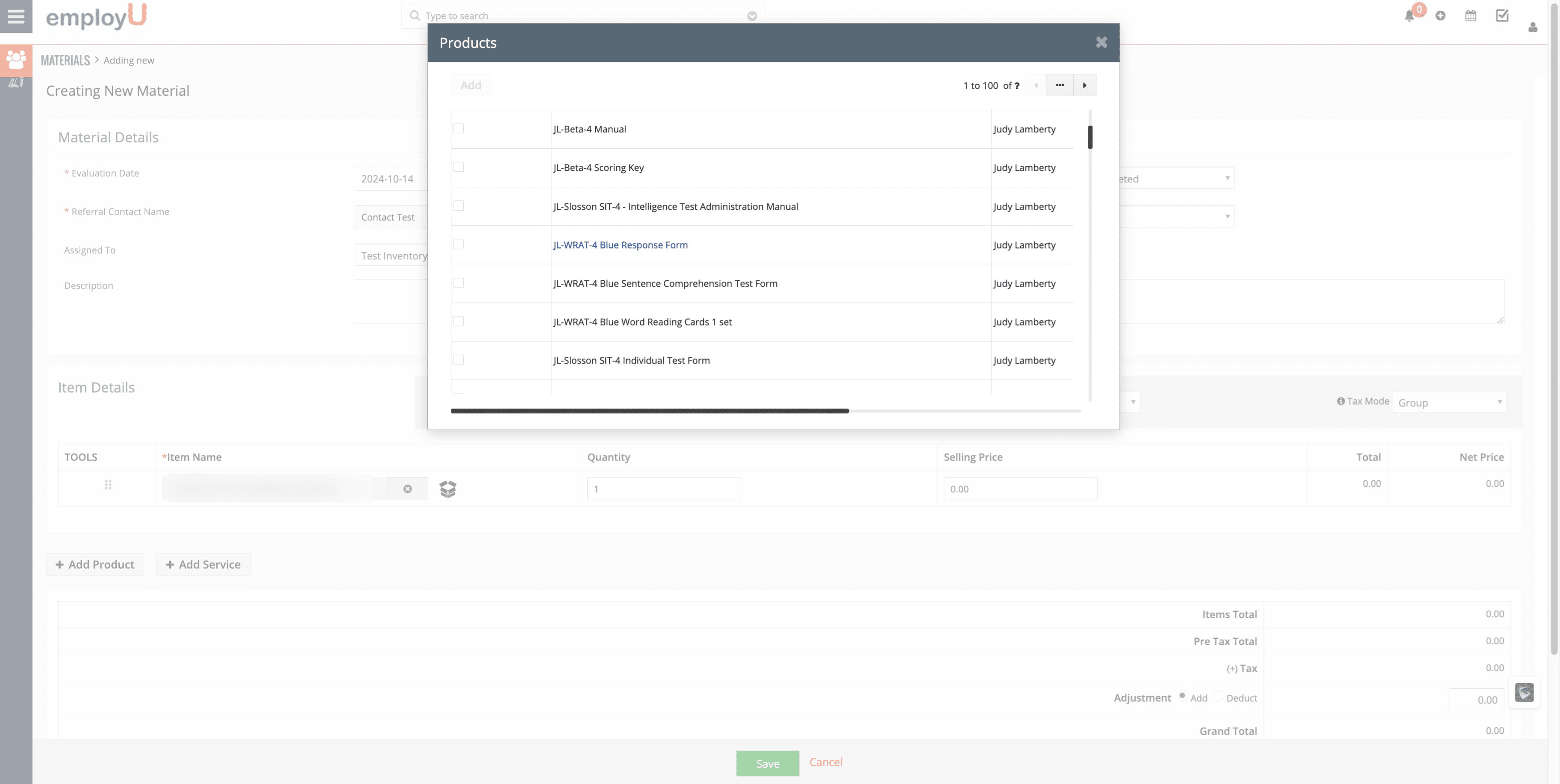Screen dimensions: 1560x784
Task: Click the product lookup box icon
Action: 447,489
